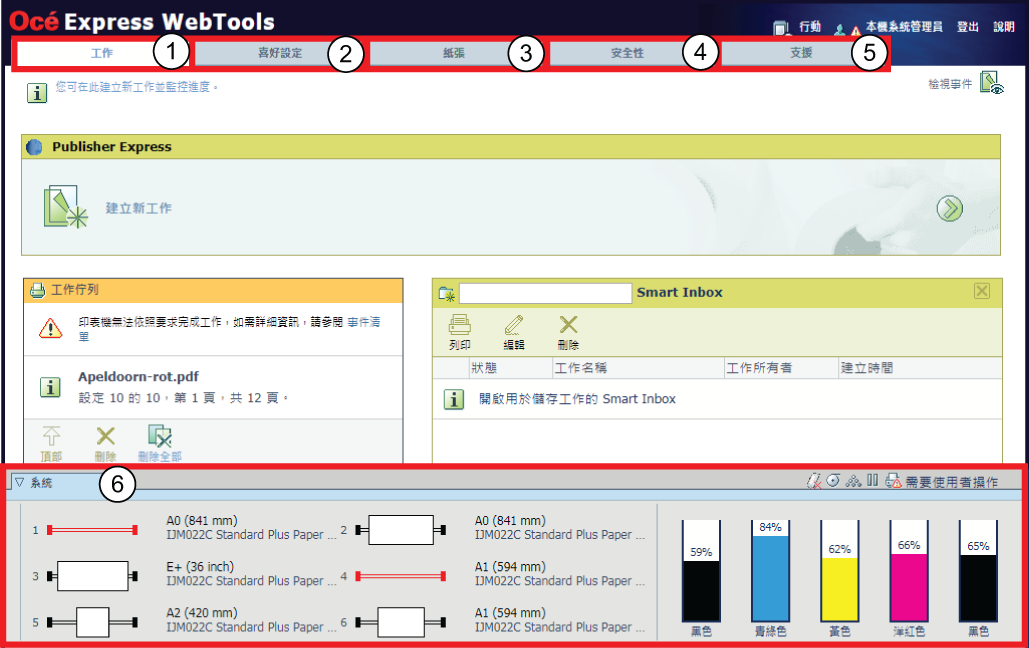Sort by the 工作所有者 job owner column
This screenshot has height=648, width=1029.
pyautogui.click(x=759, y=368)
